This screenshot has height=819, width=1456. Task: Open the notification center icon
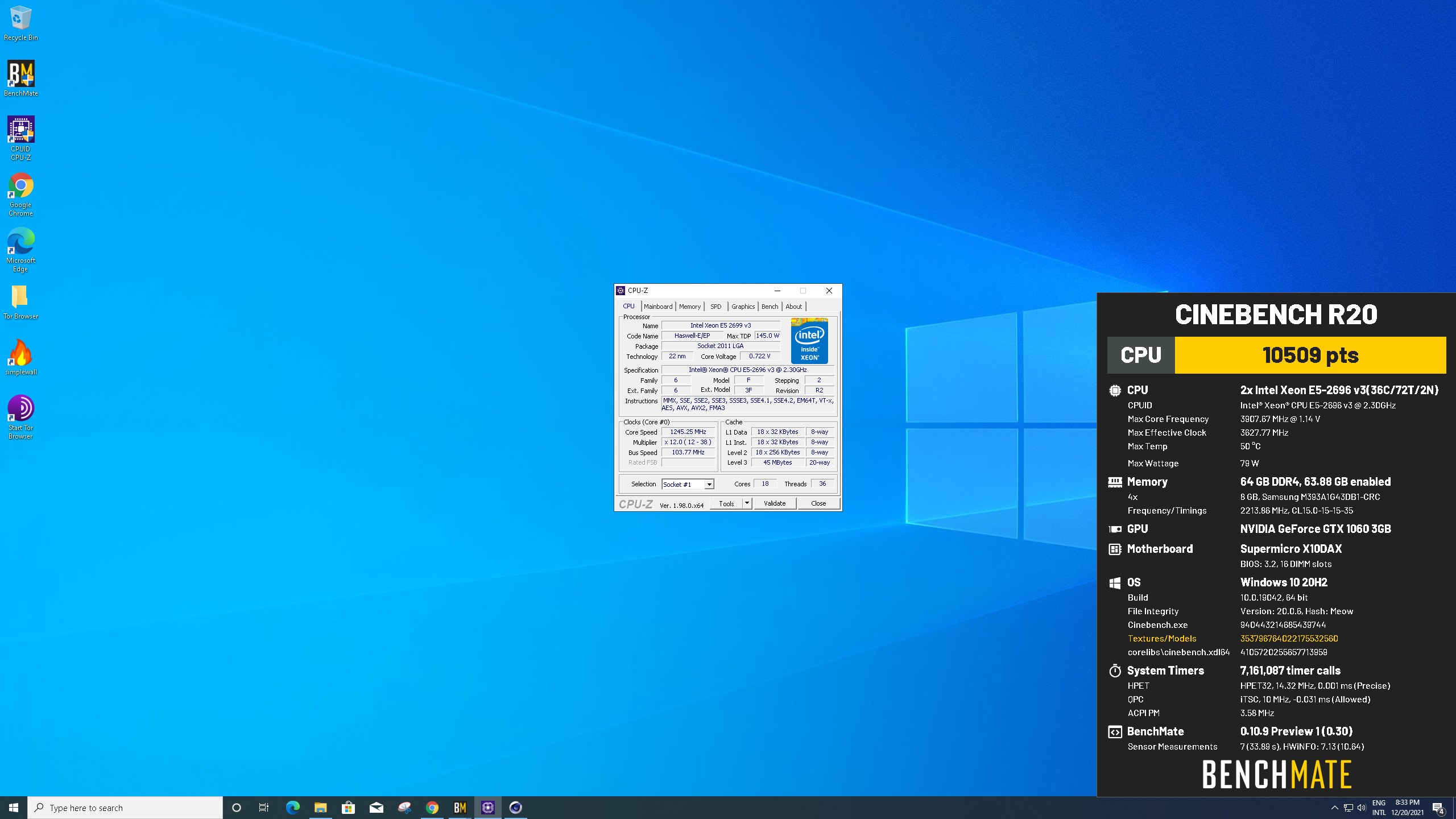(1438, 808)
